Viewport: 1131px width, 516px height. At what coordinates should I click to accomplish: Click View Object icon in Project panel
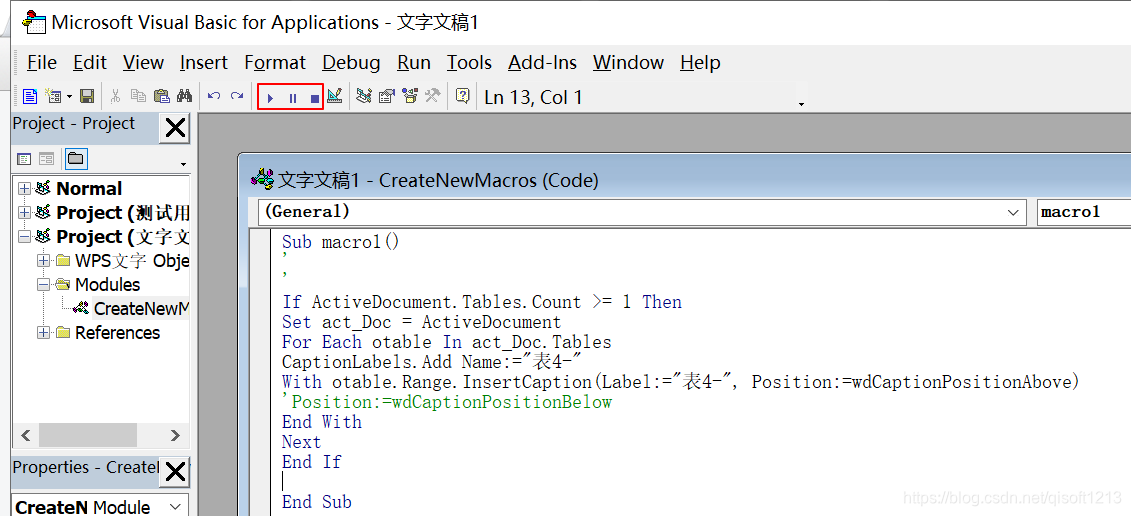(x=47, y=158)
